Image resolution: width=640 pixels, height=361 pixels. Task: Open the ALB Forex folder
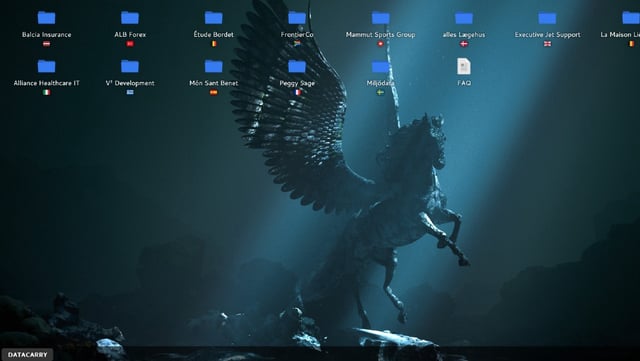click(x=130, y=18)
